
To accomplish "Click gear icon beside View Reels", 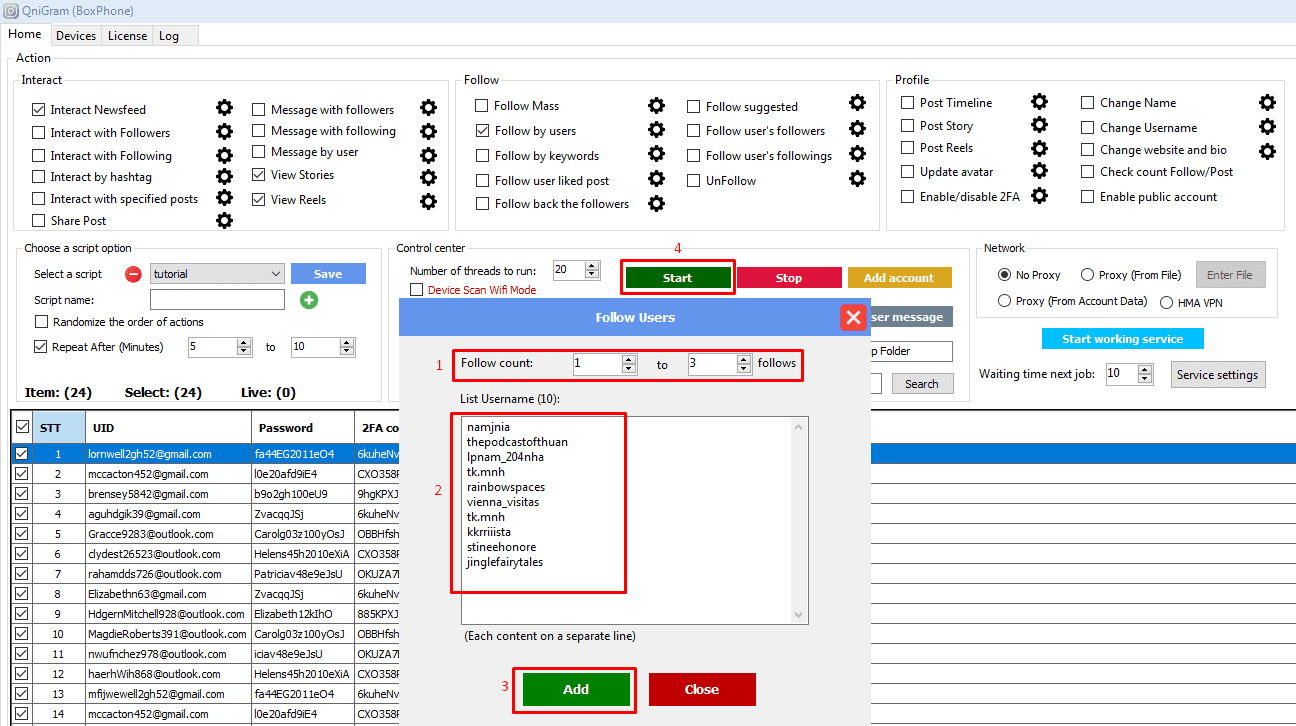I will point(428,200).
